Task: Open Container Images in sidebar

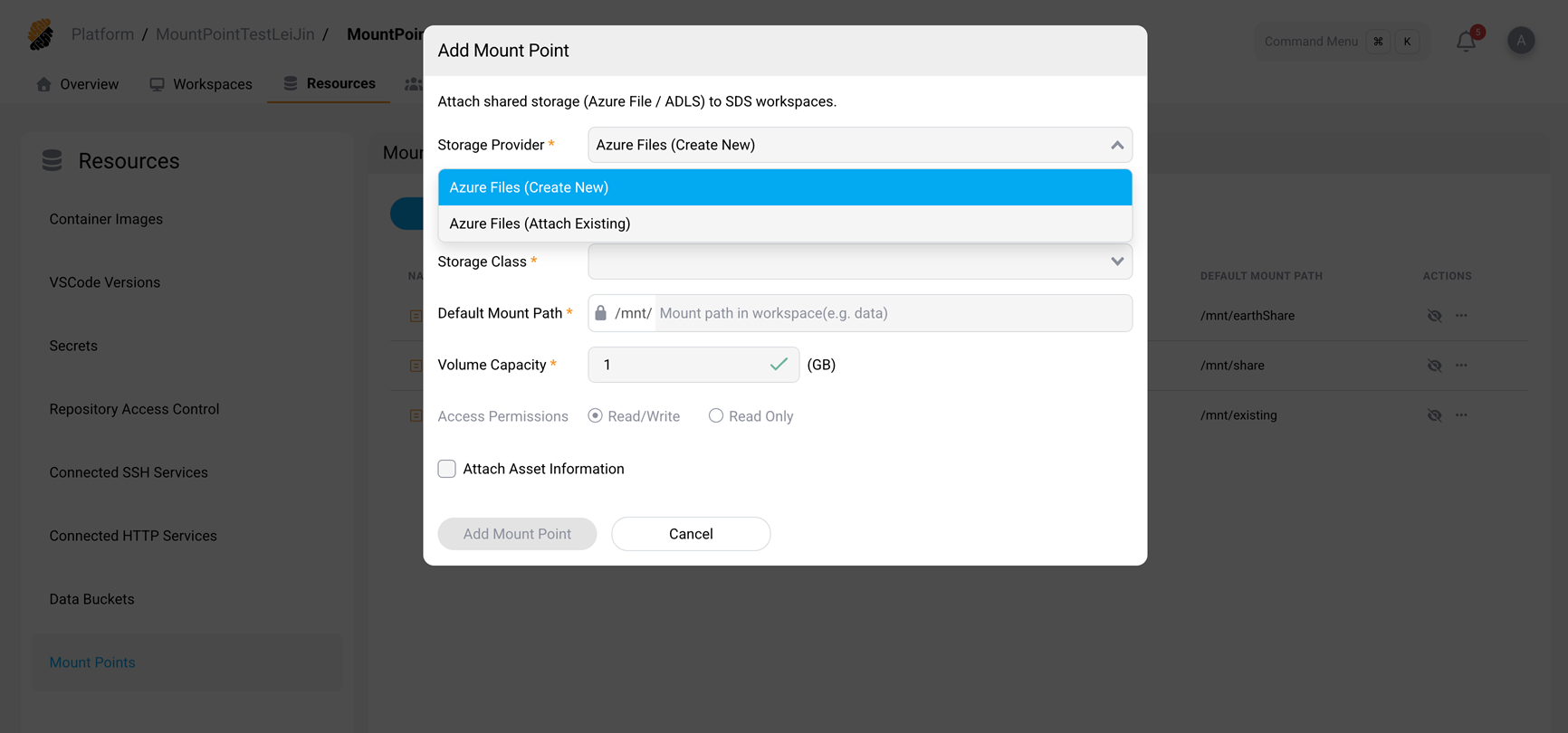Action: click(106, 219)
